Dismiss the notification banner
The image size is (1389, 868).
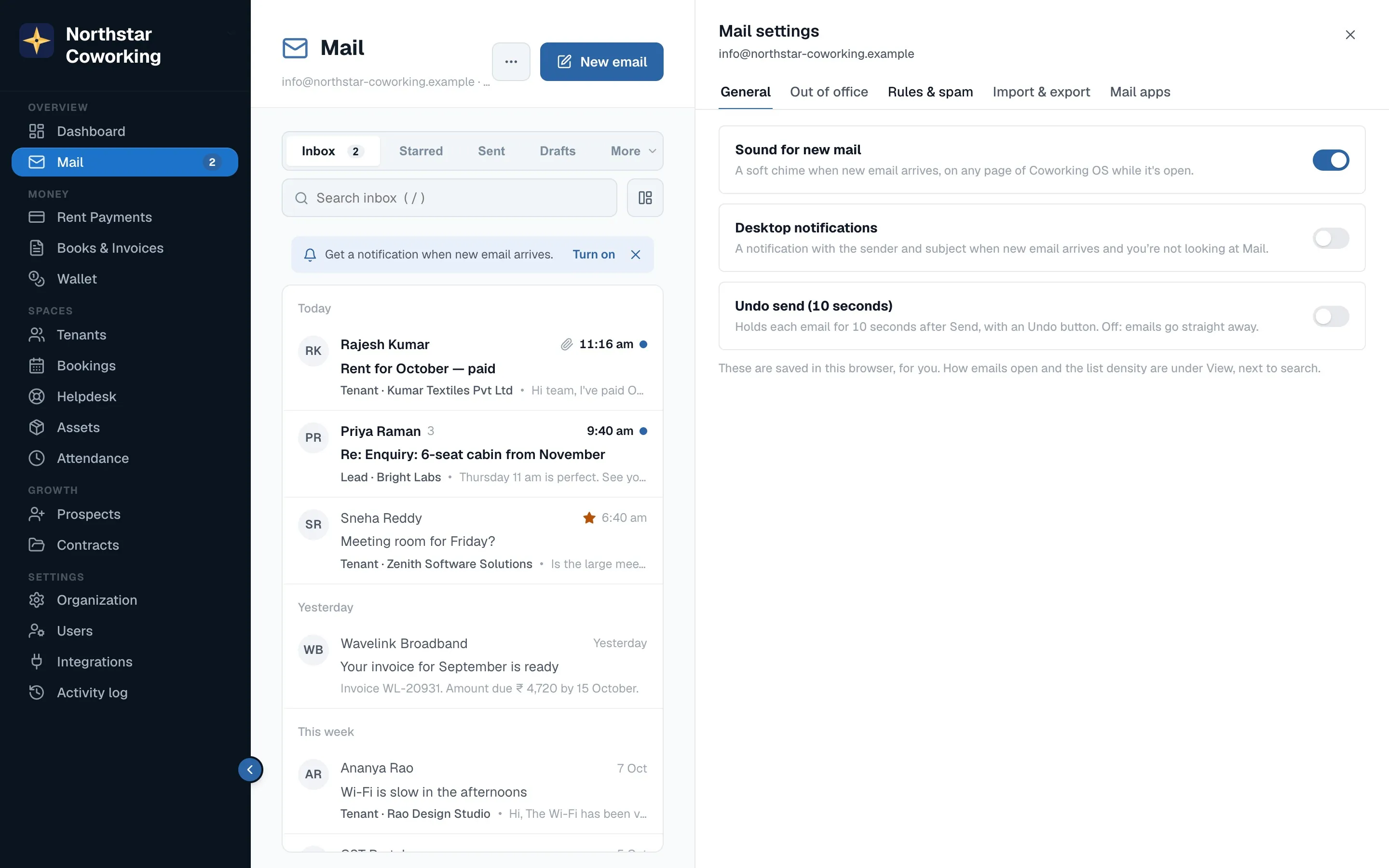pyautogui.click(x=635, y=255)
